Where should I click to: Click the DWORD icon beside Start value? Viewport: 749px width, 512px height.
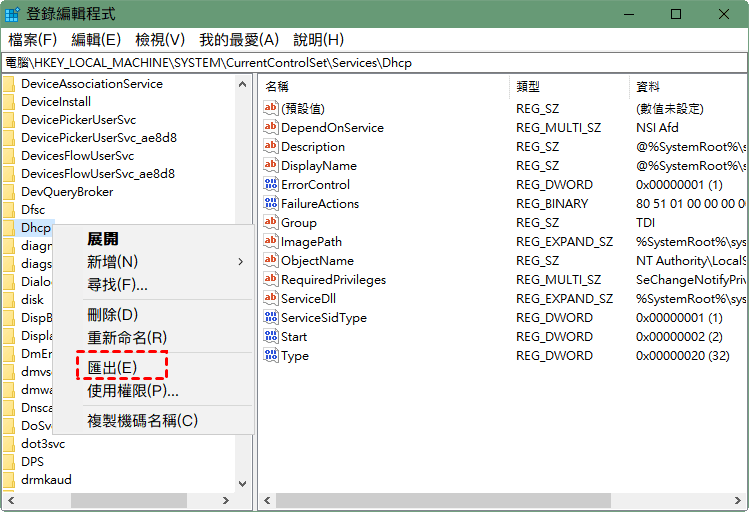270,337
